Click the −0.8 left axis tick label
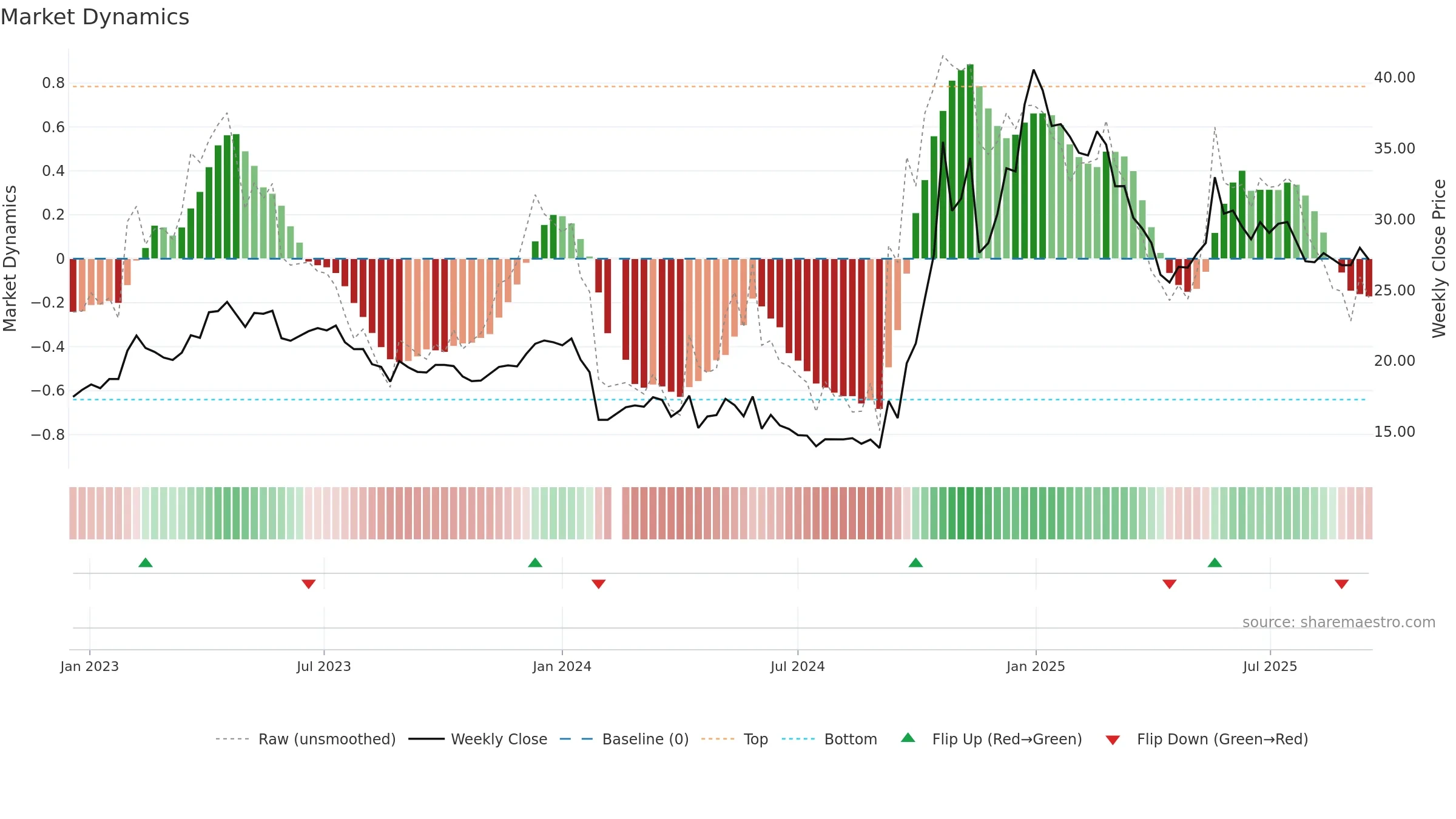Screen dimensions: 1456x819 (48, 435)
